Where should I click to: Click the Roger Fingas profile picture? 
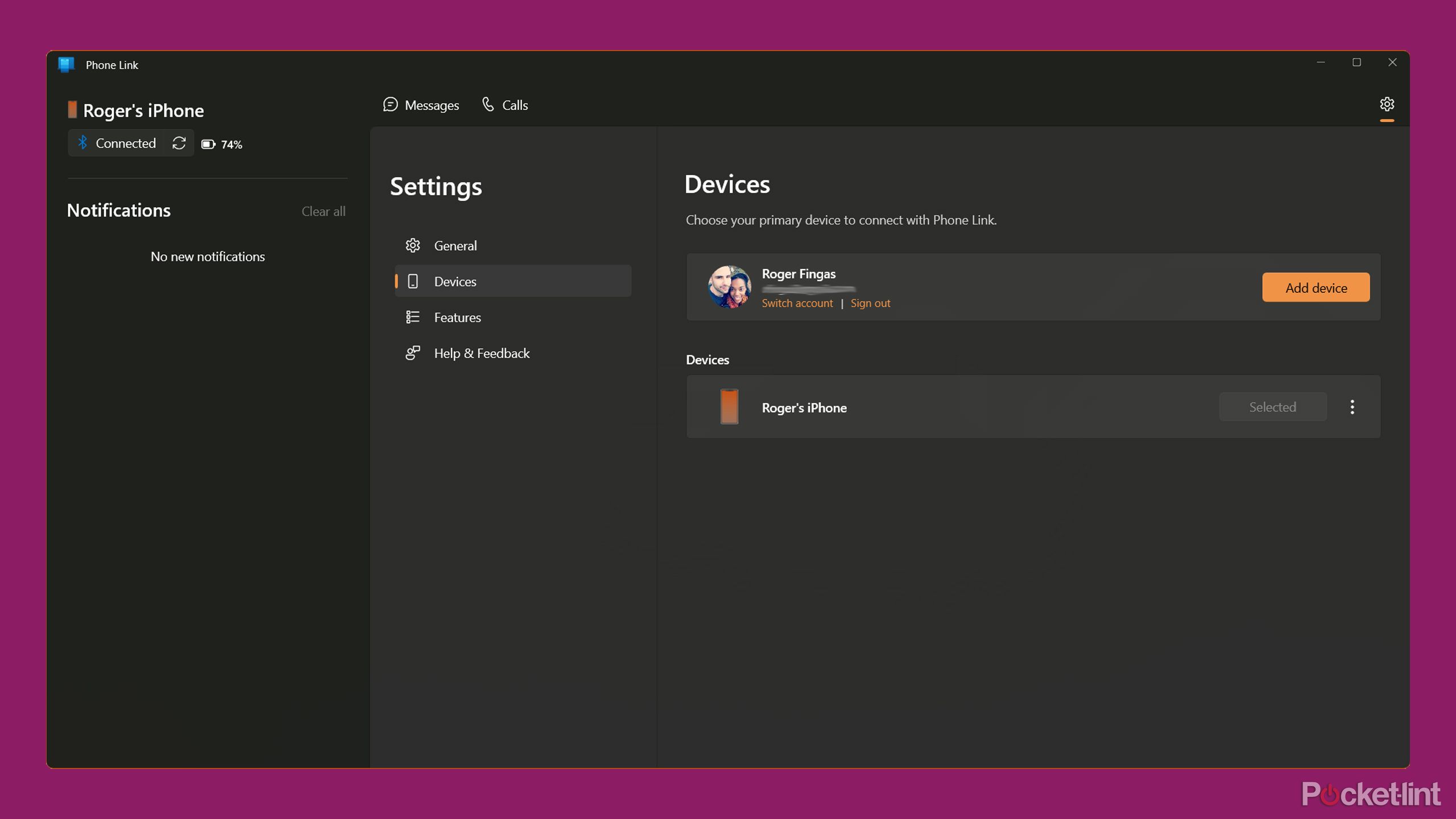(729, 287)
